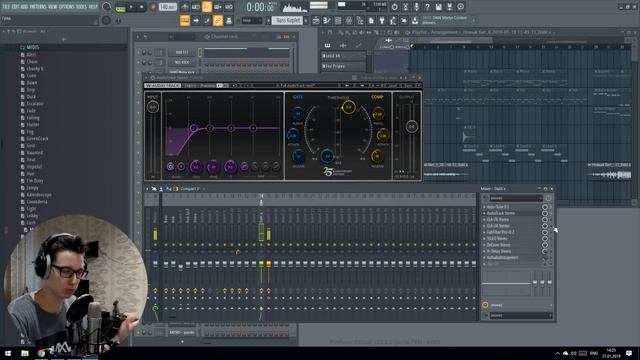Select the For Propes playlist track
This screenshot has height=360, width=640.
(343, 66)
